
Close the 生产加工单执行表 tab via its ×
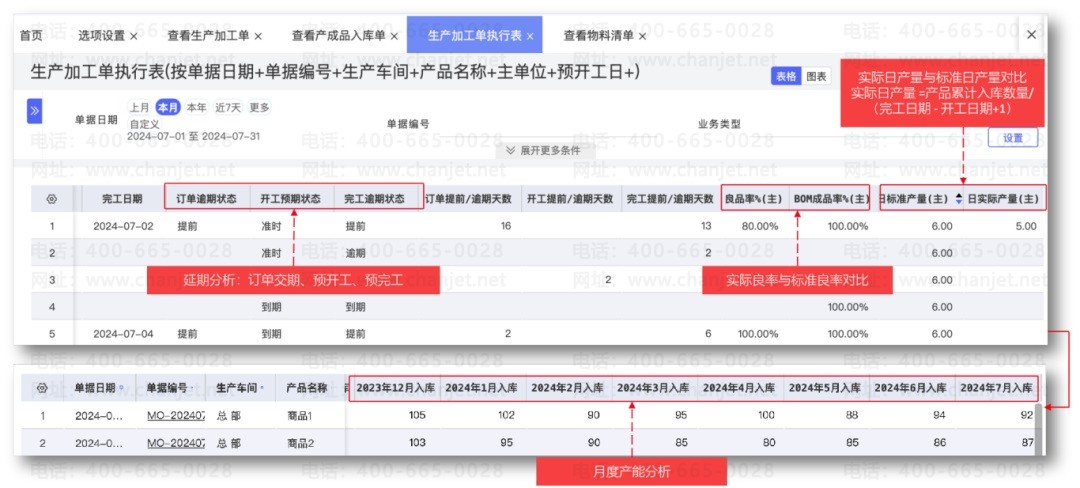click(530, 35)
